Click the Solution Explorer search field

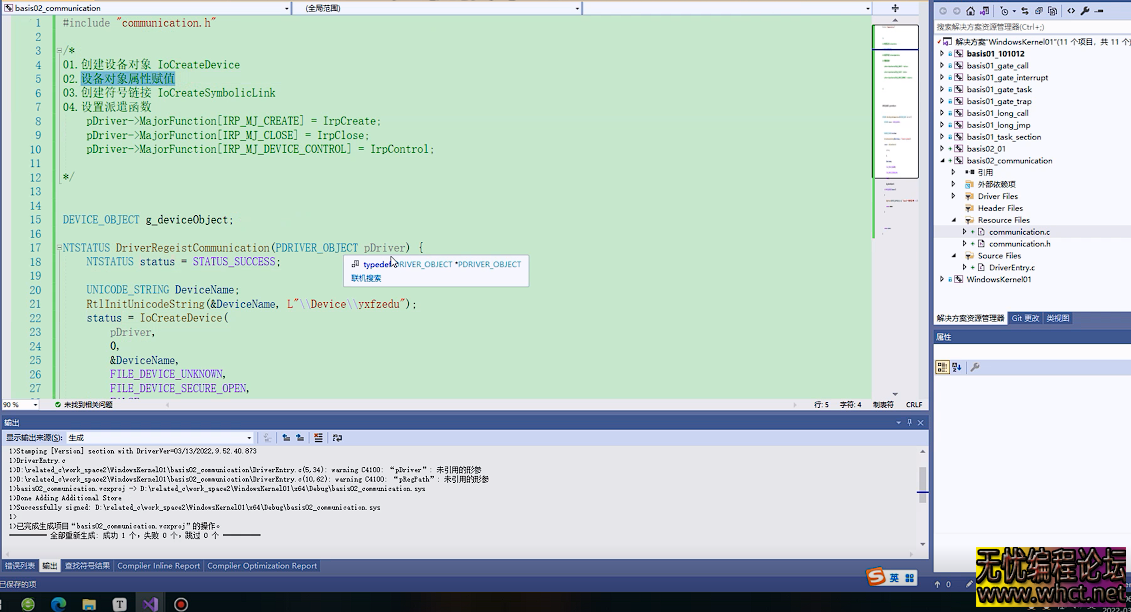click(1030, 27)
